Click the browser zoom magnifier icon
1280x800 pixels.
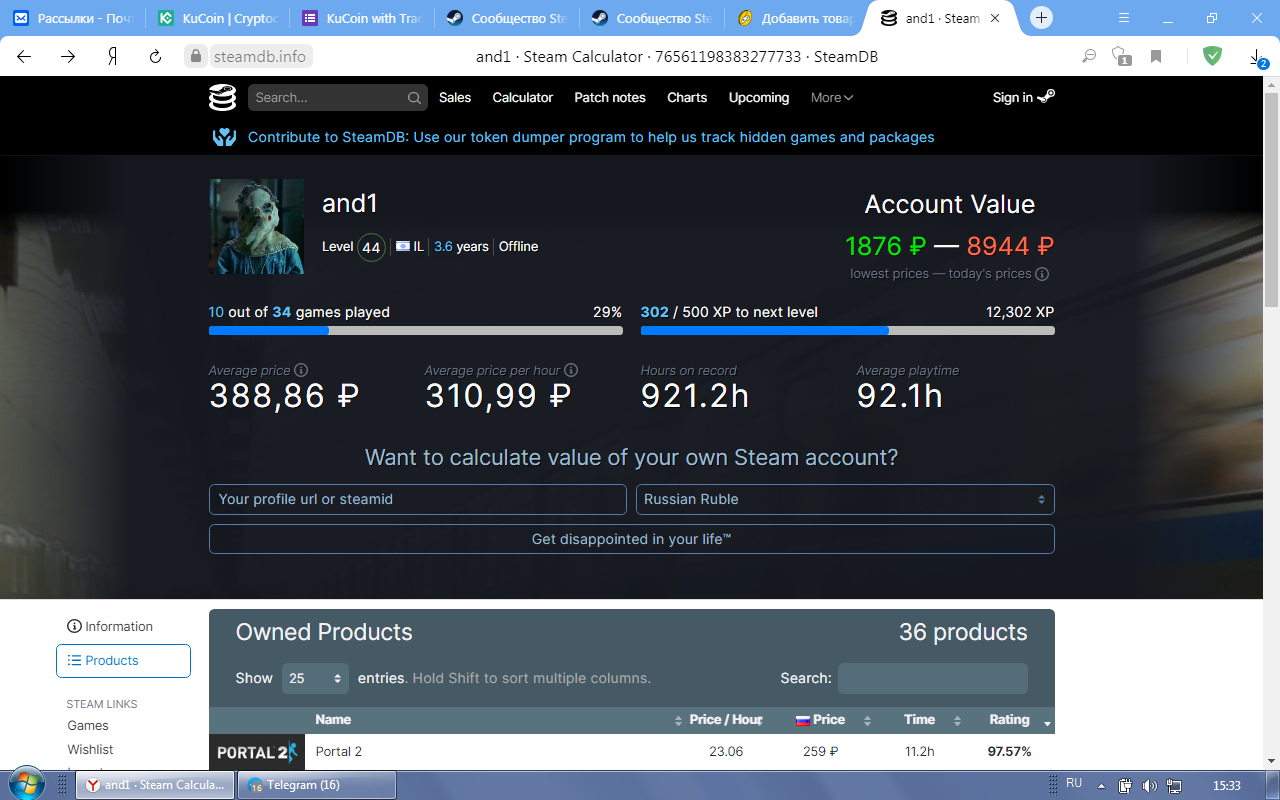point(1089,57)
